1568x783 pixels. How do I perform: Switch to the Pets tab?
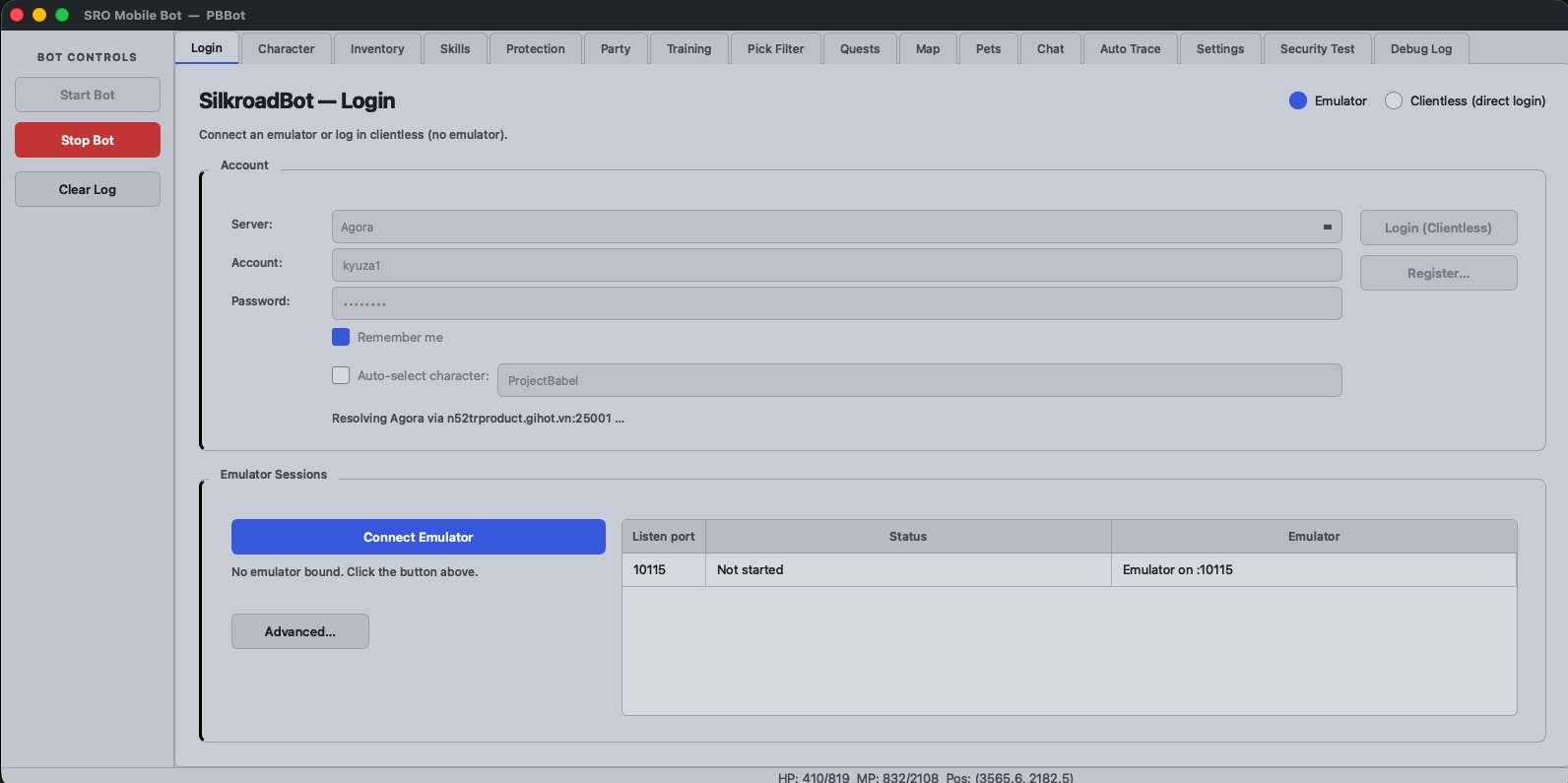point(989,48)
